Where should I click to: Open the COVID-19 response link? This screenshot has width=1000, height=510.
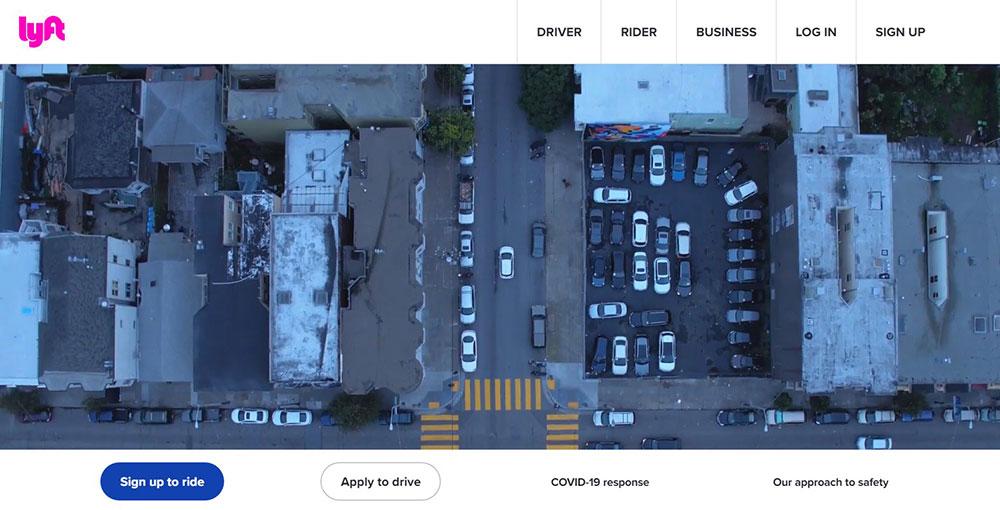[x=599, y=483]
